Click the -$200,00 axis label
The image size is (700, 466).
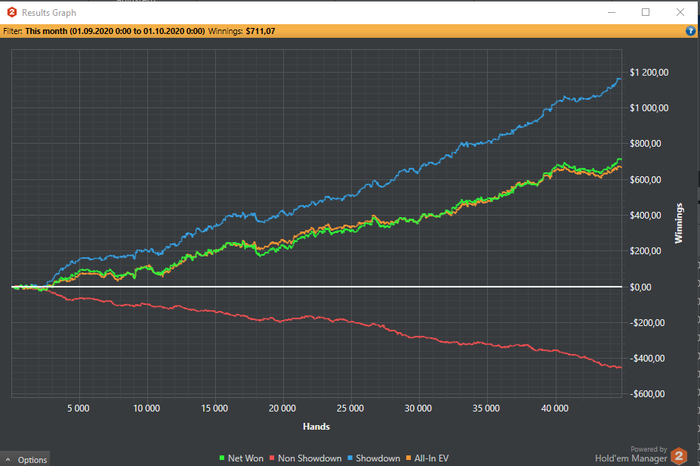pos(647,323)
